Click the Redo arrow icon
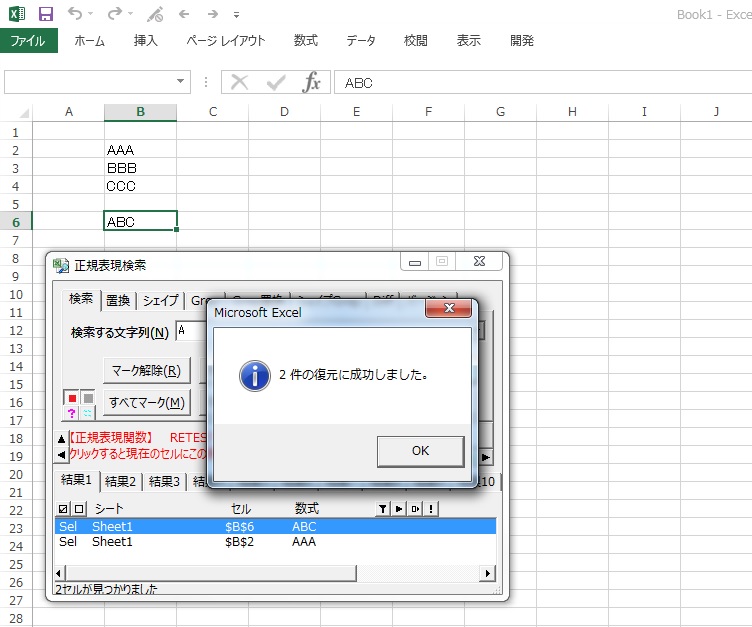 coord(115,15)
